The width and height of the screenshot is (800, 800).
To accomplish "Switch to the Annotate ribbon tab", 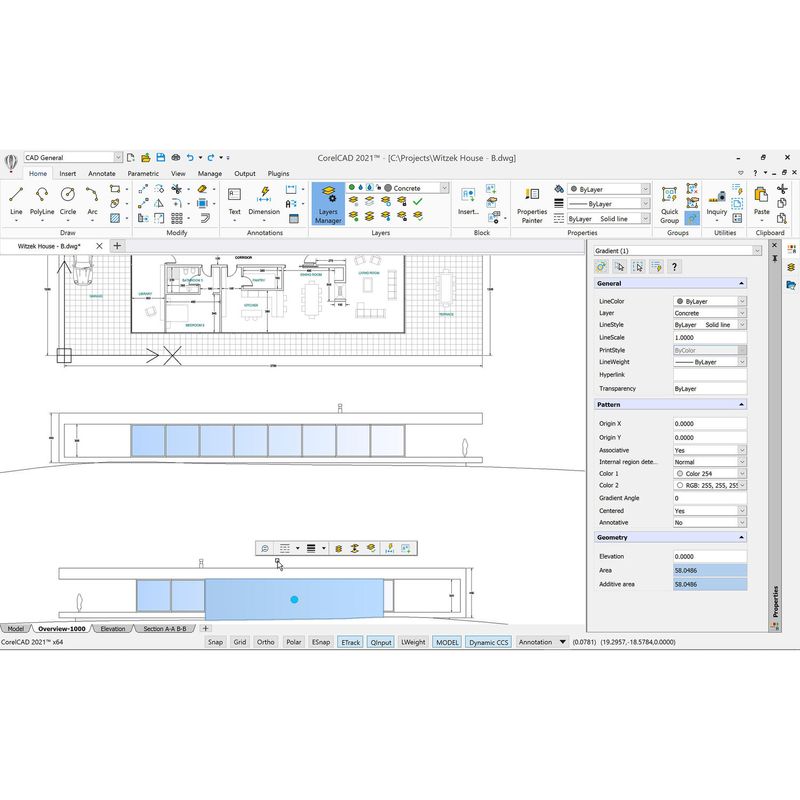I will [102, 173].
